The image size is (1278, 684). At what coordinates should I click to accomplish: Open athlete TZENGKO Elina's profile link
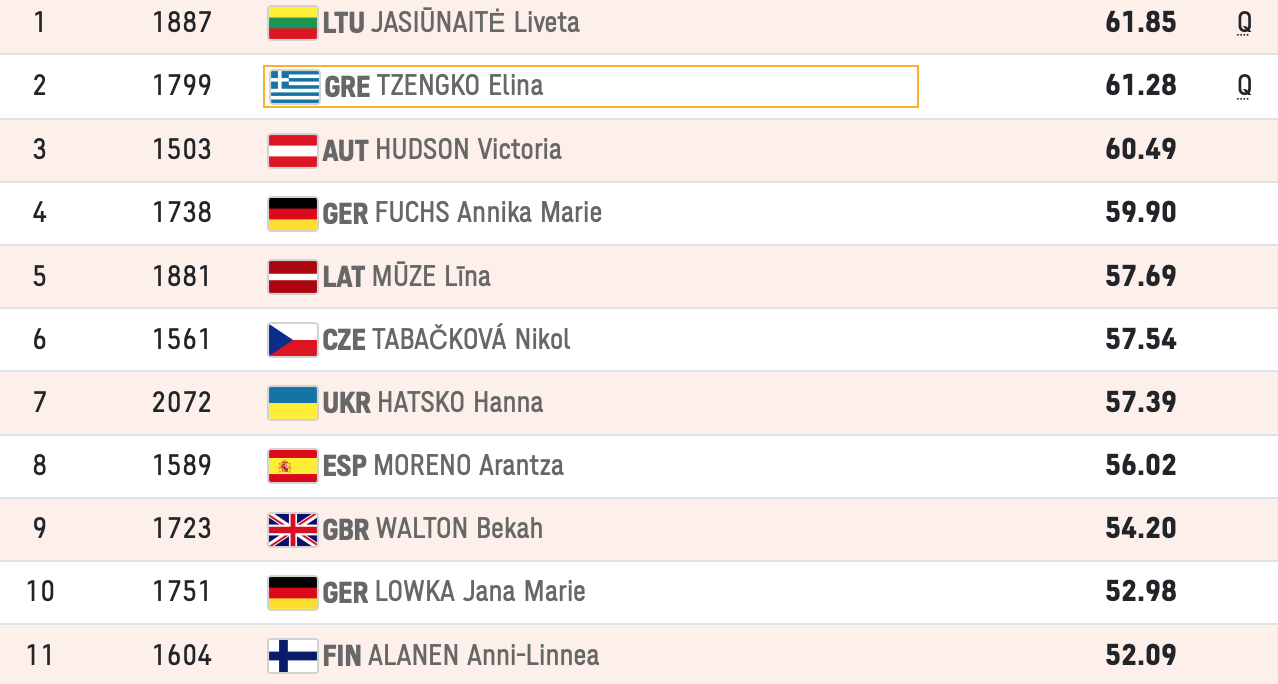click(460, 86)
